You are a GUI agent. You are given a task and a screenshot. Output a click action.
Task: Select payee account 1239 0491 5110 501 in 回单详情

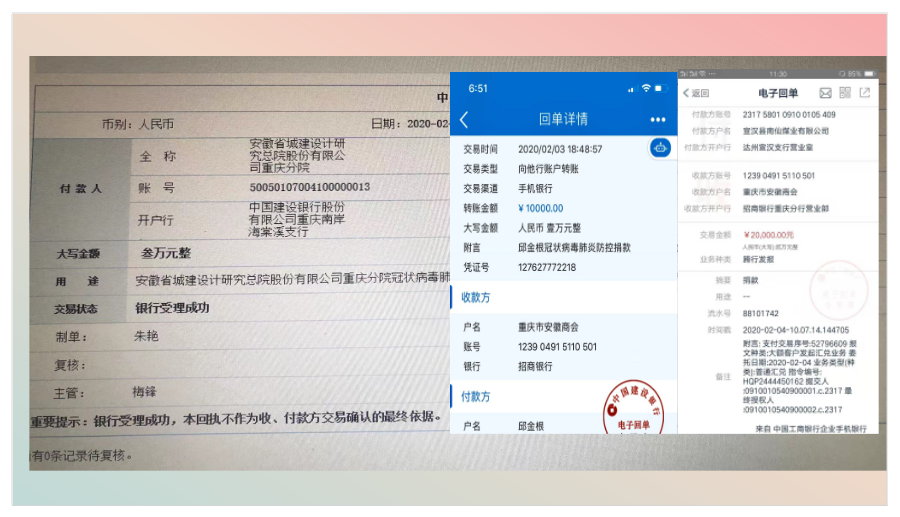pyautogui.click(x=557, y=347)
